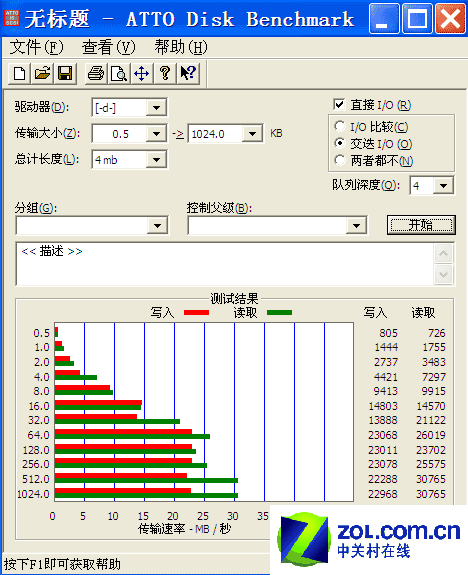The height and width of the screenshot is (575, 468).
Task: Click the 128.0 transfer size label
Action: [x=36, y=450]
